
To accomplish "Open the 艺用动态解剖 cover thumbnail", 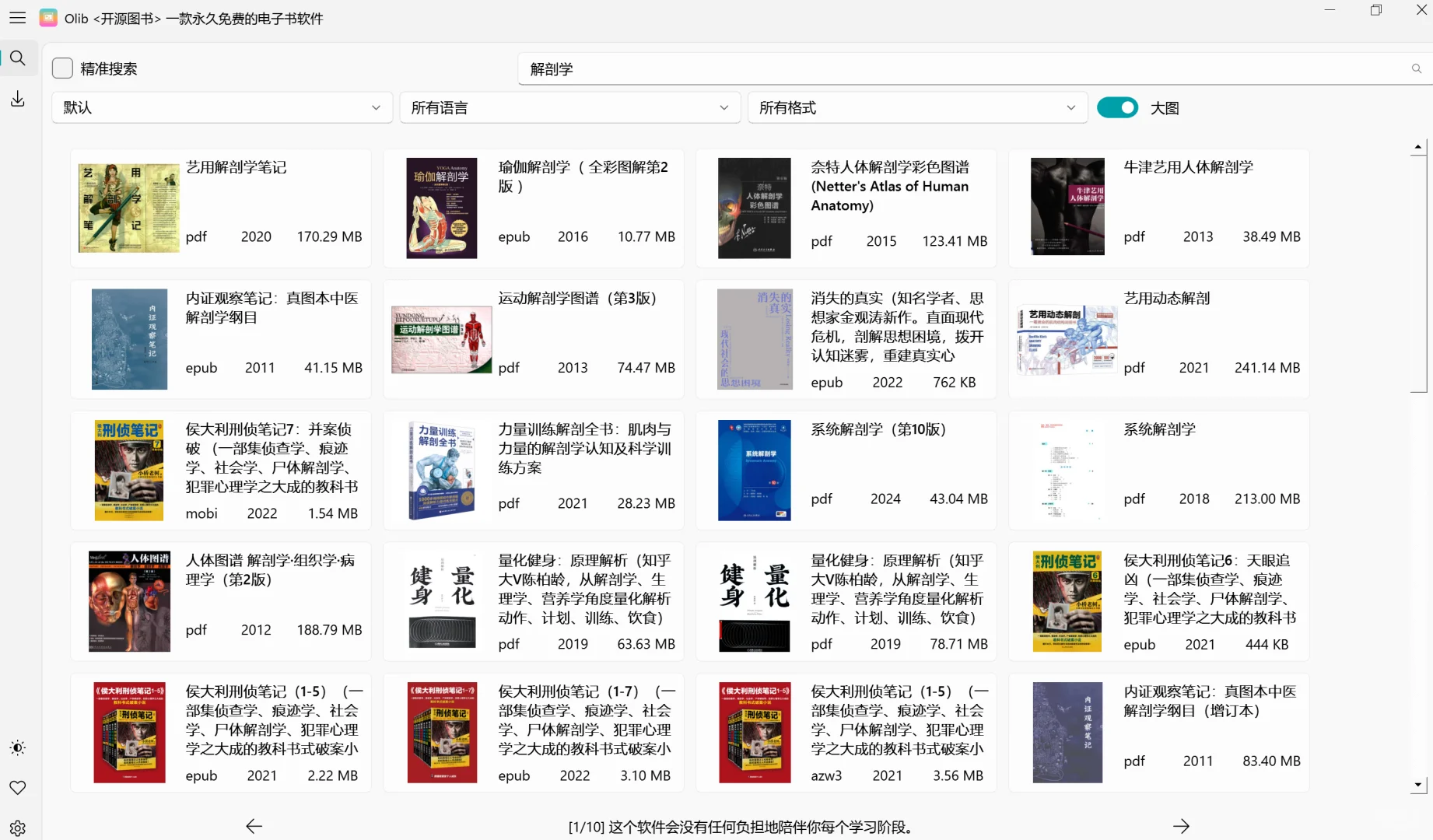I will pos(1067,340).
